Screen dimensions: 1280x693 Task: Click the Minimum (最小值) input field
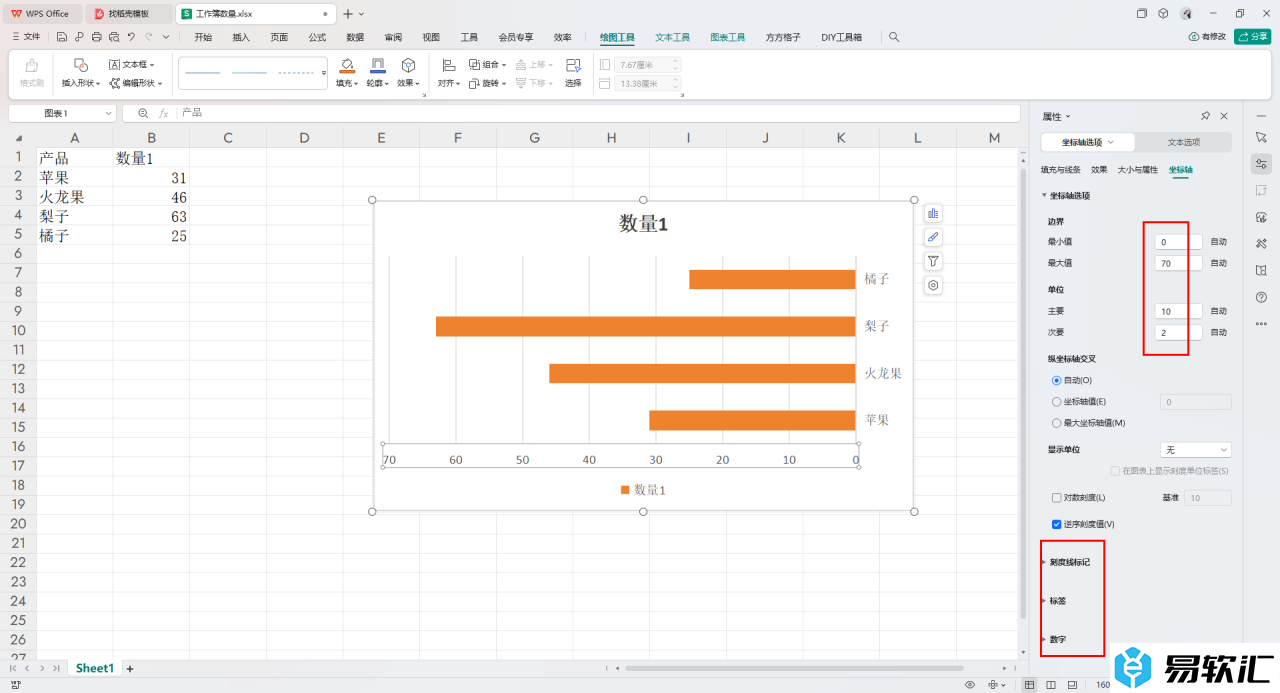tap(1178, 242)
